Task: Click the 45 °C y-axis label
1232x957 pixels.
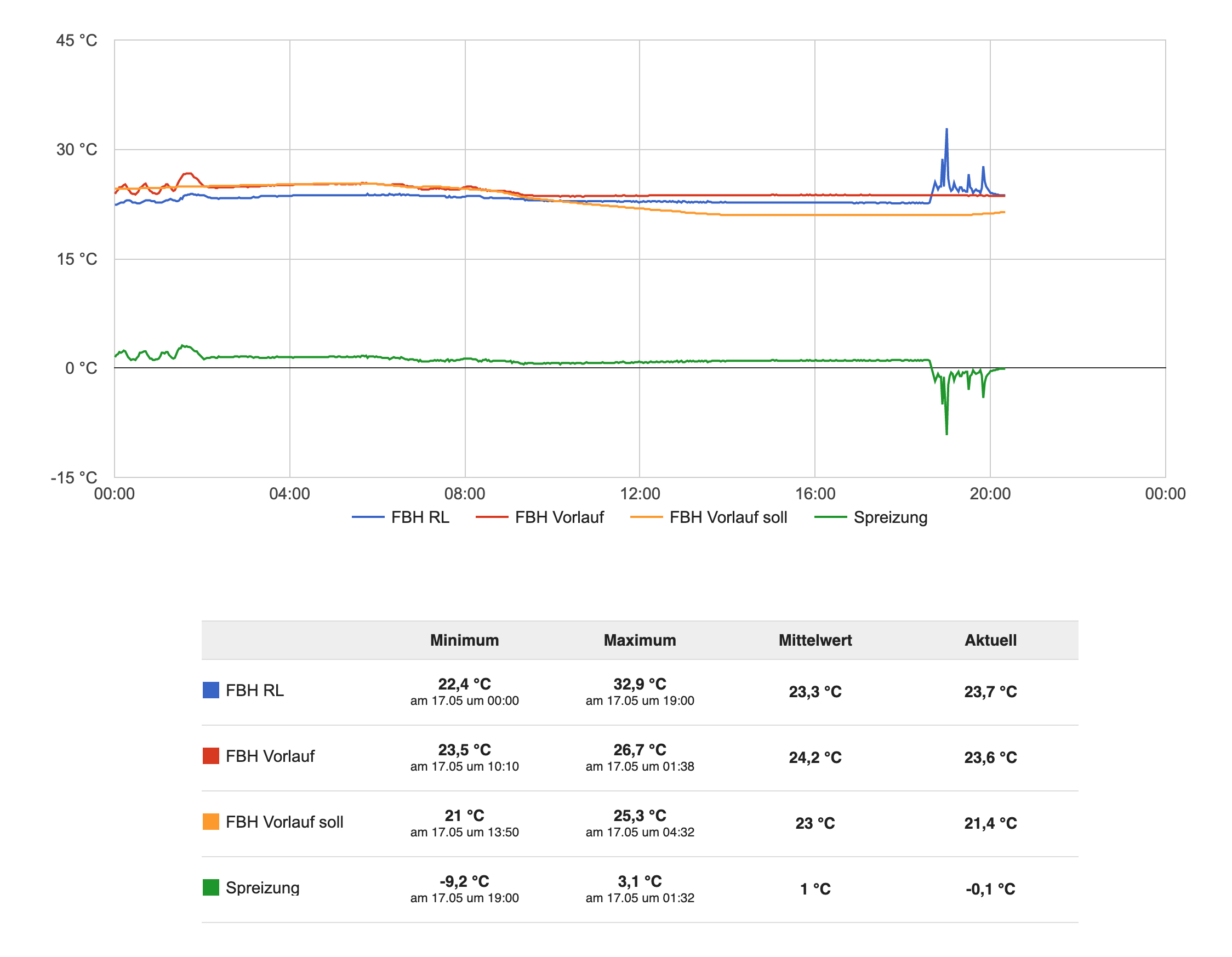Action: point(77,41)
